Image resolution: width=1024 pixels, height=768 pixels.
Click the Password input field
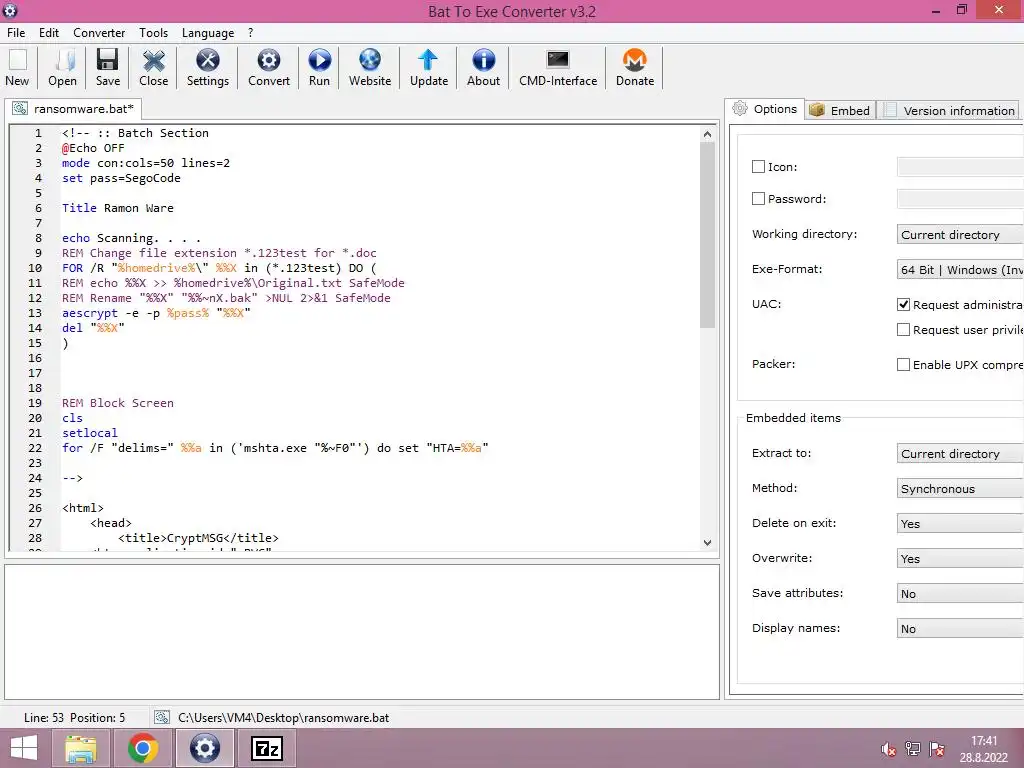click(960, 199)
